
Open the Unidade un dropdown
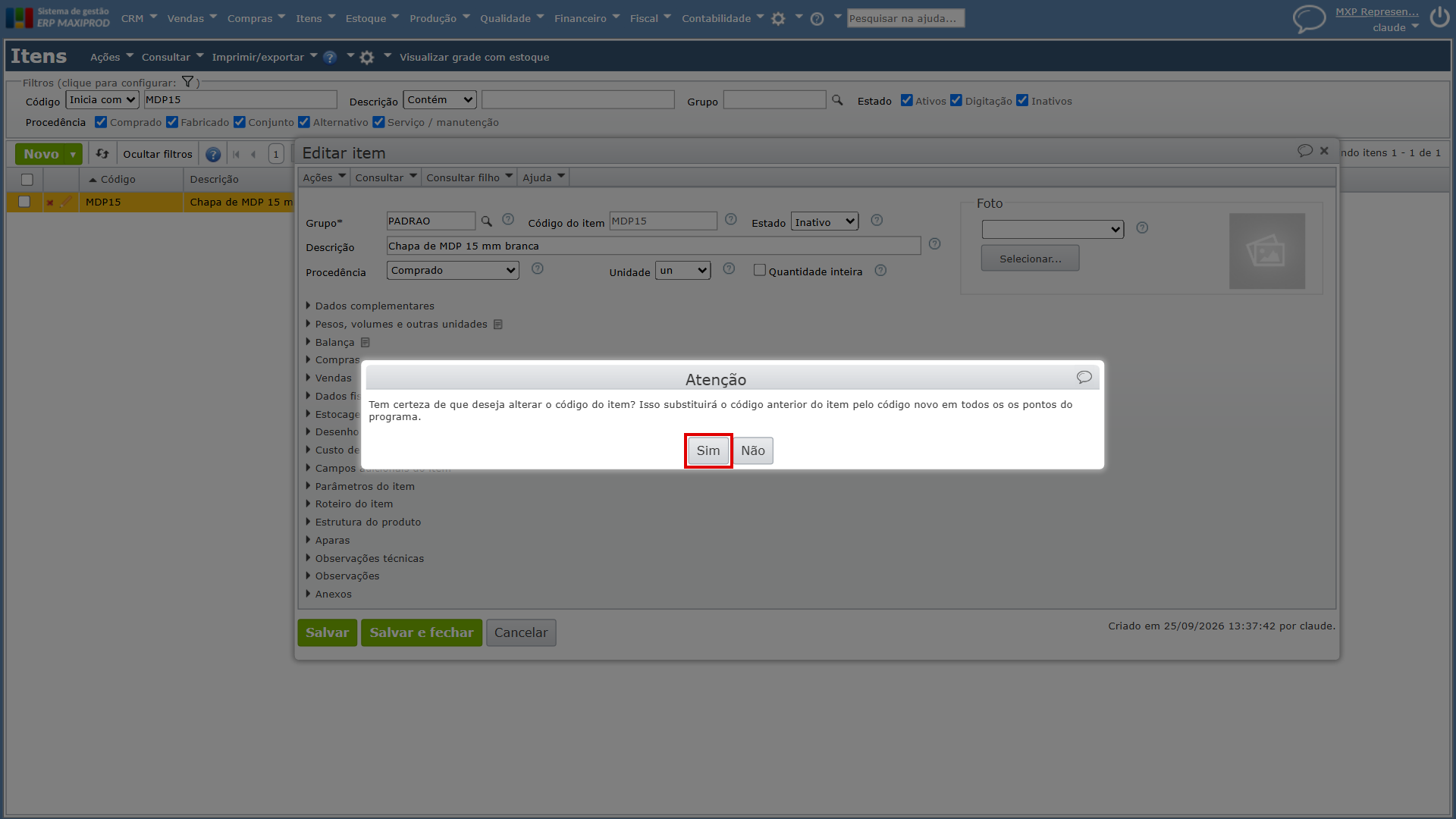682,271
